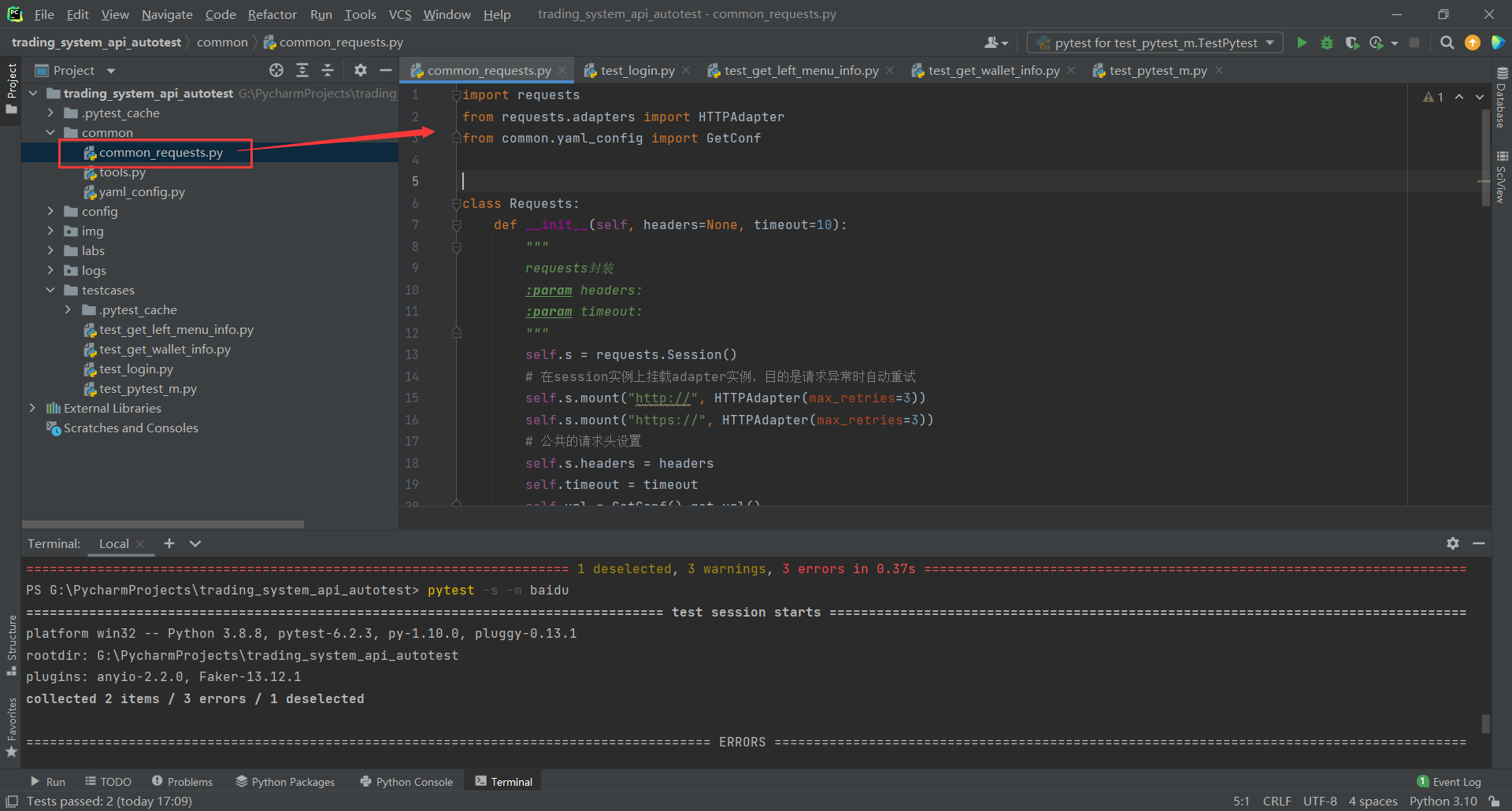Open run configuration dropdown for test_pytest_m.TestPytest
Screen dimensions: 1512x811
(x=1155, y=43)
